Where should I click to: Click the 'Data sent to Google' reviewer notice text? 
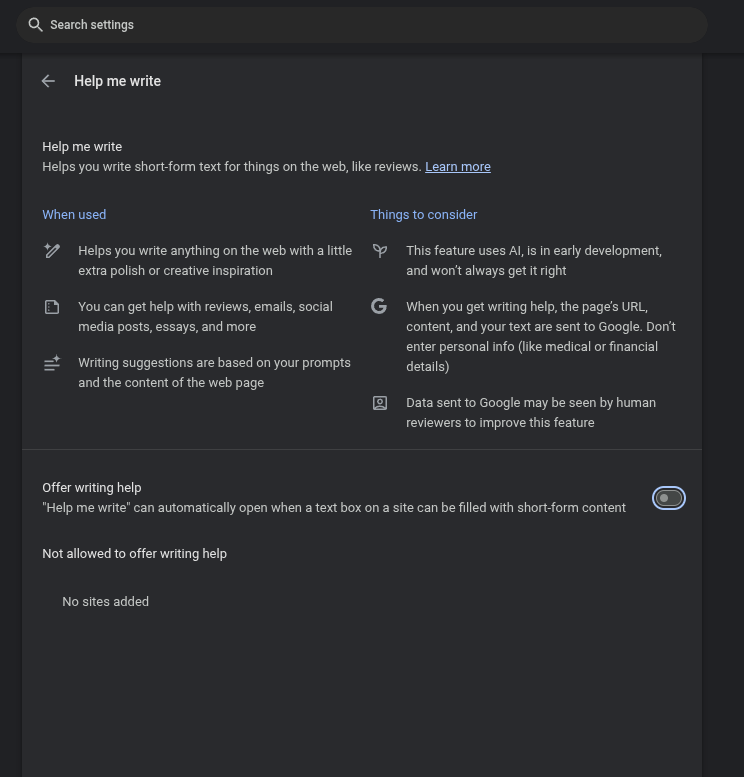(x=530, y=412)
